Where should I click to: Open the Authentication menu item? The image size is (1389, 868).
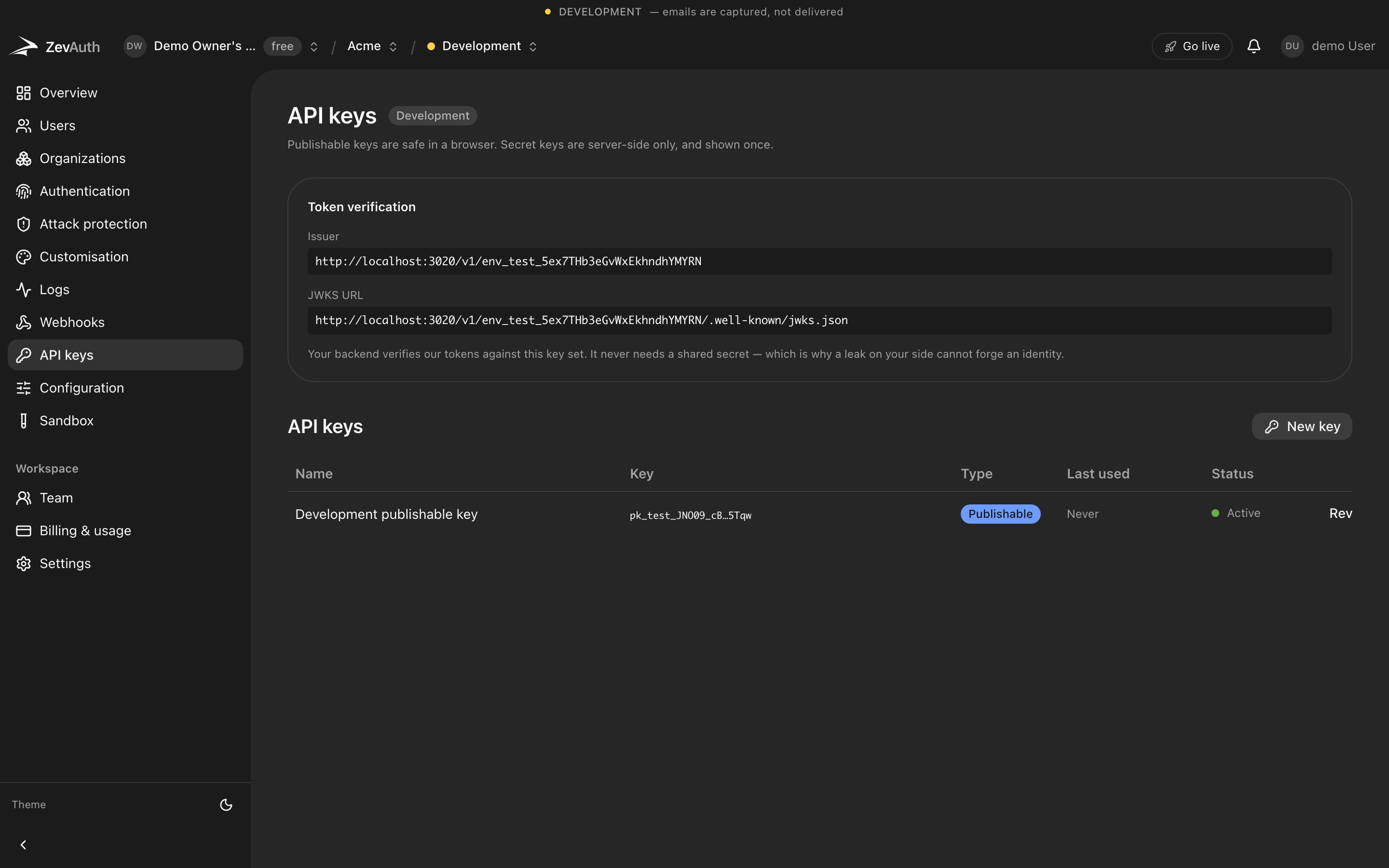tap(125, 191)
